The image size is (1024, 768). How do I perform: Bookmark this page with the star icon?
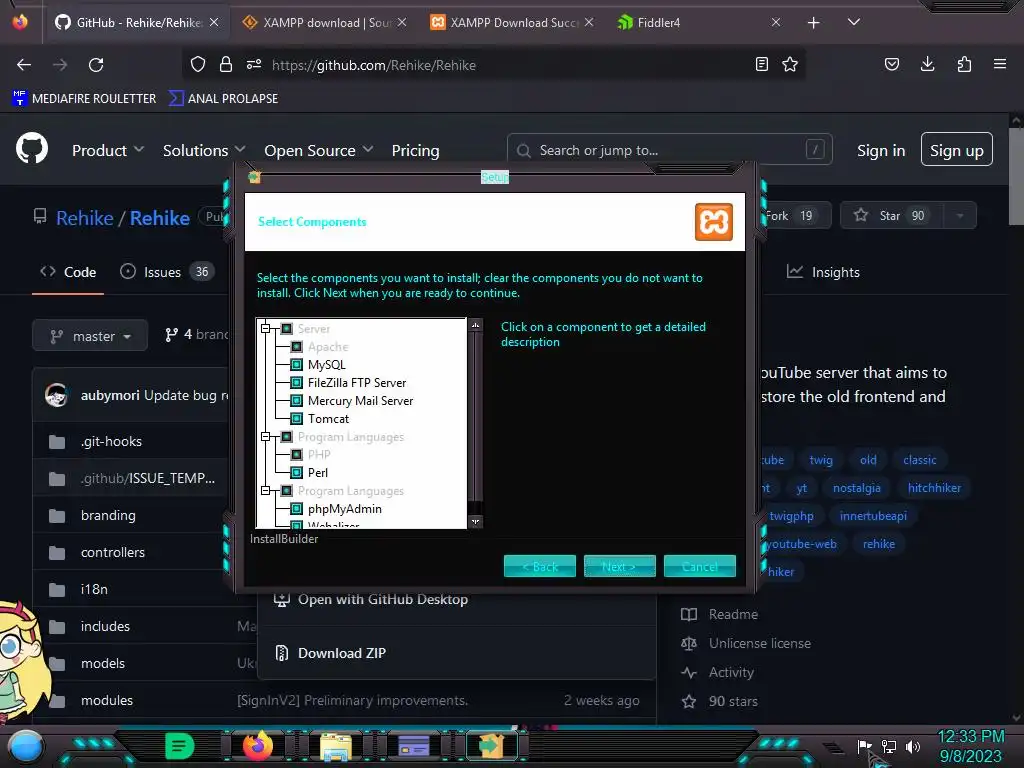pyautogui.click(x=790, y=64)
